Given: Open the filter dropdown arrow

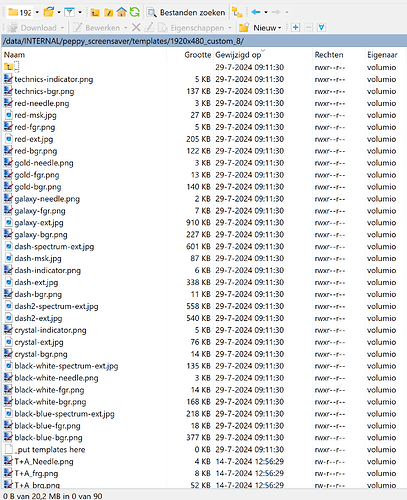Looking at the screenshot, I should pyautogui.click(x=80, y=13).
